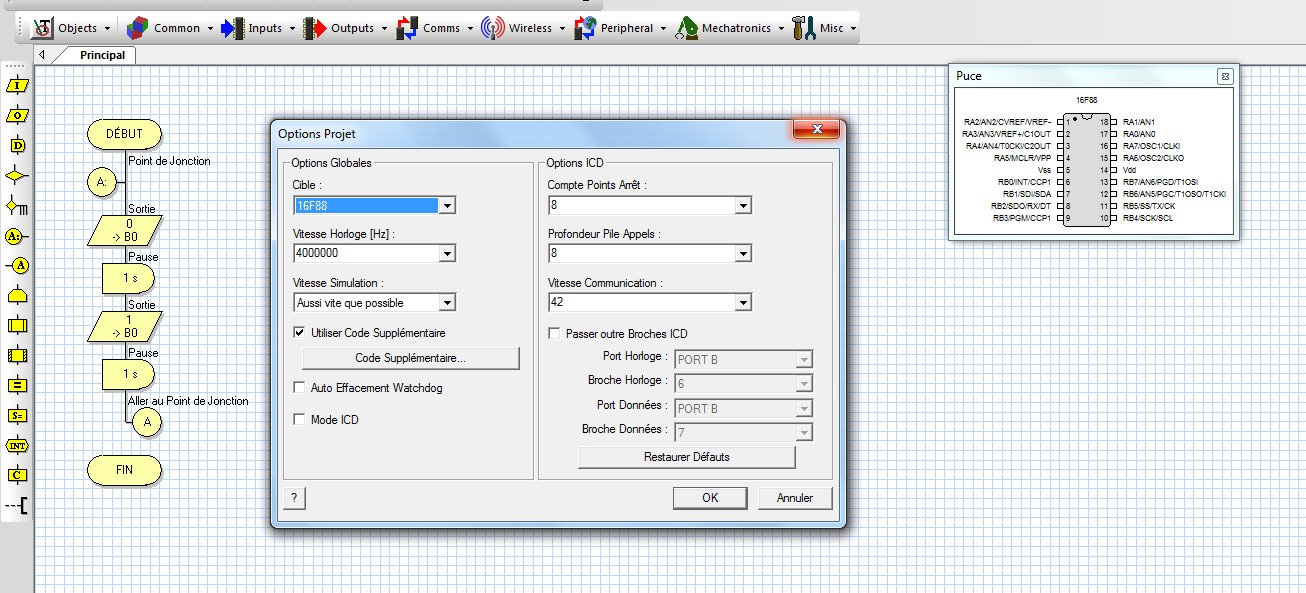The image size is (1306, 593).
Task: Enable Mode ICD checkbox
Action: (x=299, y=420)
